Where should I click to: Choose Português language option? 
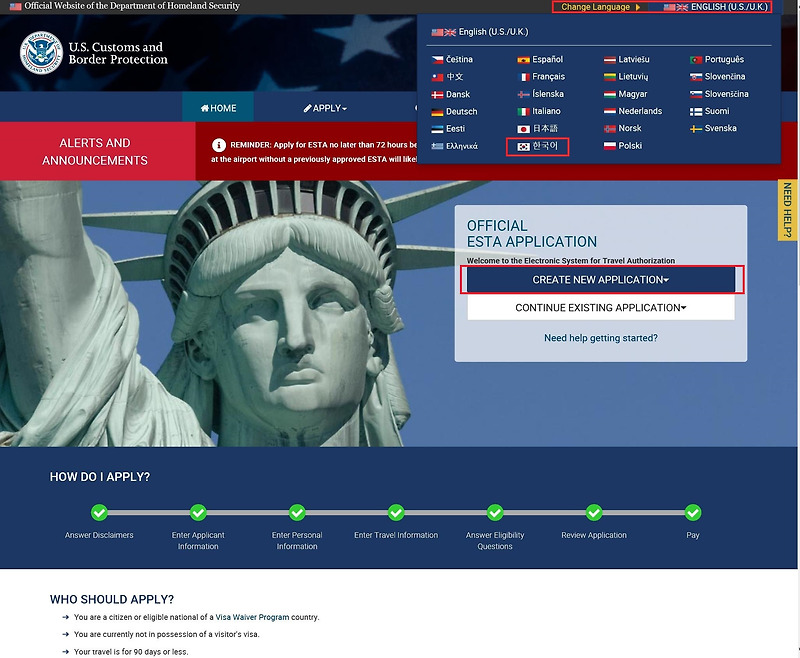click(717, 59)
